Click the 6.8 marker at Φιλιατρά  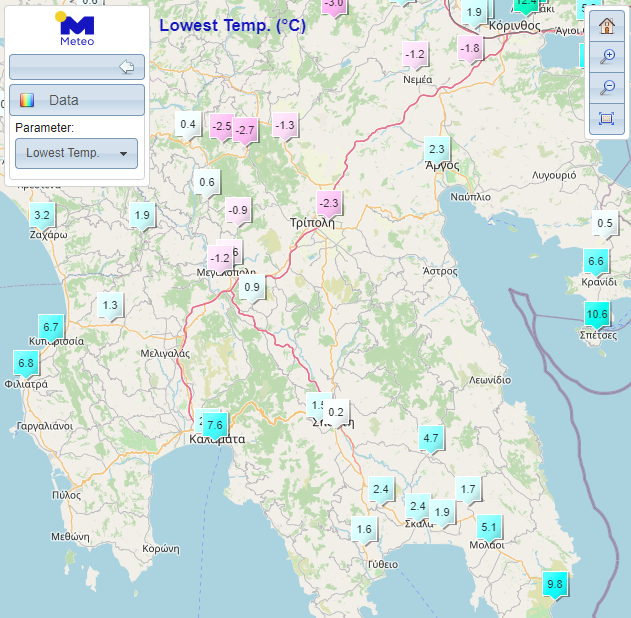click(x=26, y=365)
